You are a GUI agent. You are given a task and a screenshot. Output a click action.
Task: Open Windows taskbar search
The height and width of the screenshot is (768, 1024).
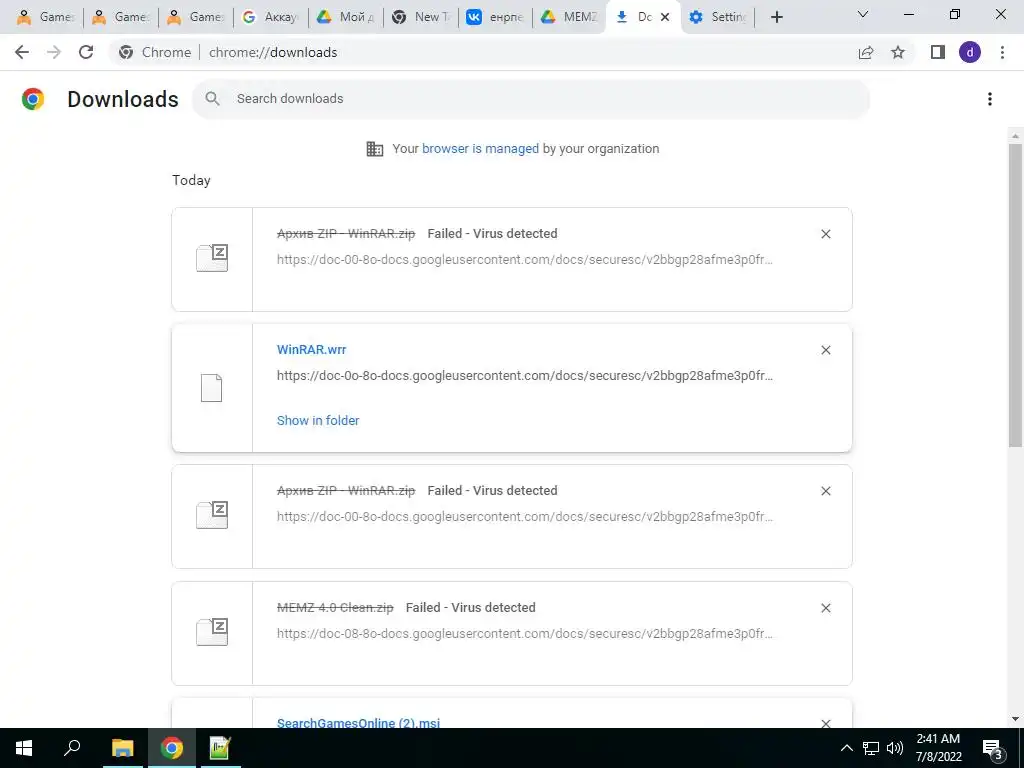point(72,748)
